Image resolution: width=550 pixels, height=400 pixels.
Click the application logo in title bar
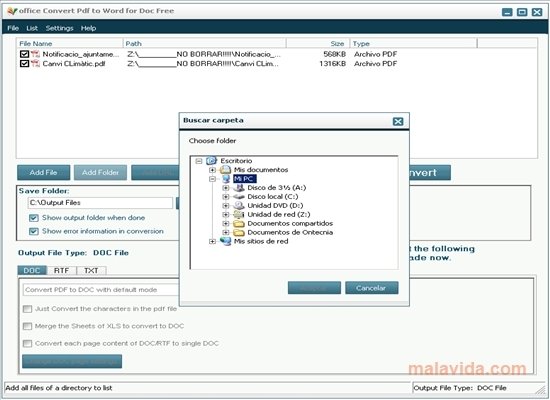click(x=12, y=11)
